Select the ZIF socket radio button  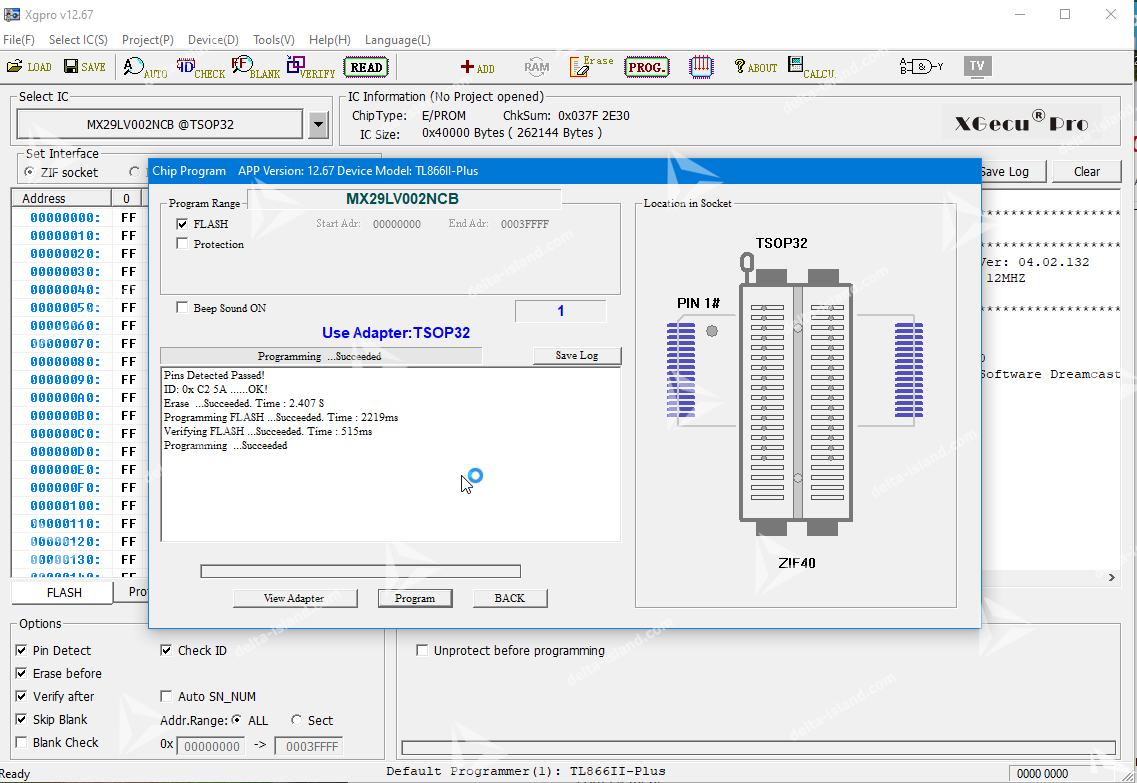click(29, 172)
